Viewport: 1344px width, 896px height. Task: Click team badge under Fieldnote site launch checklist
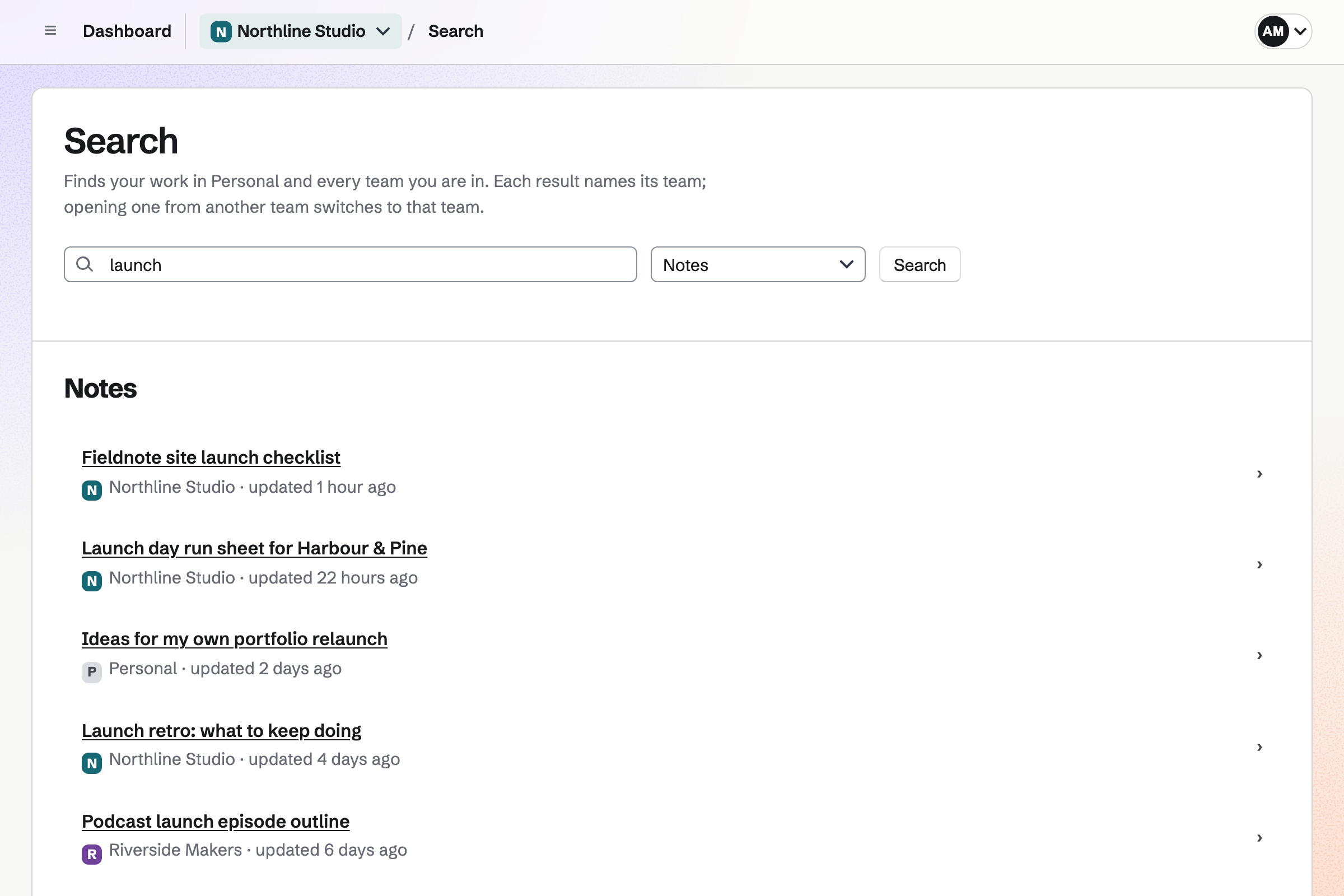(x=91, y=491)
